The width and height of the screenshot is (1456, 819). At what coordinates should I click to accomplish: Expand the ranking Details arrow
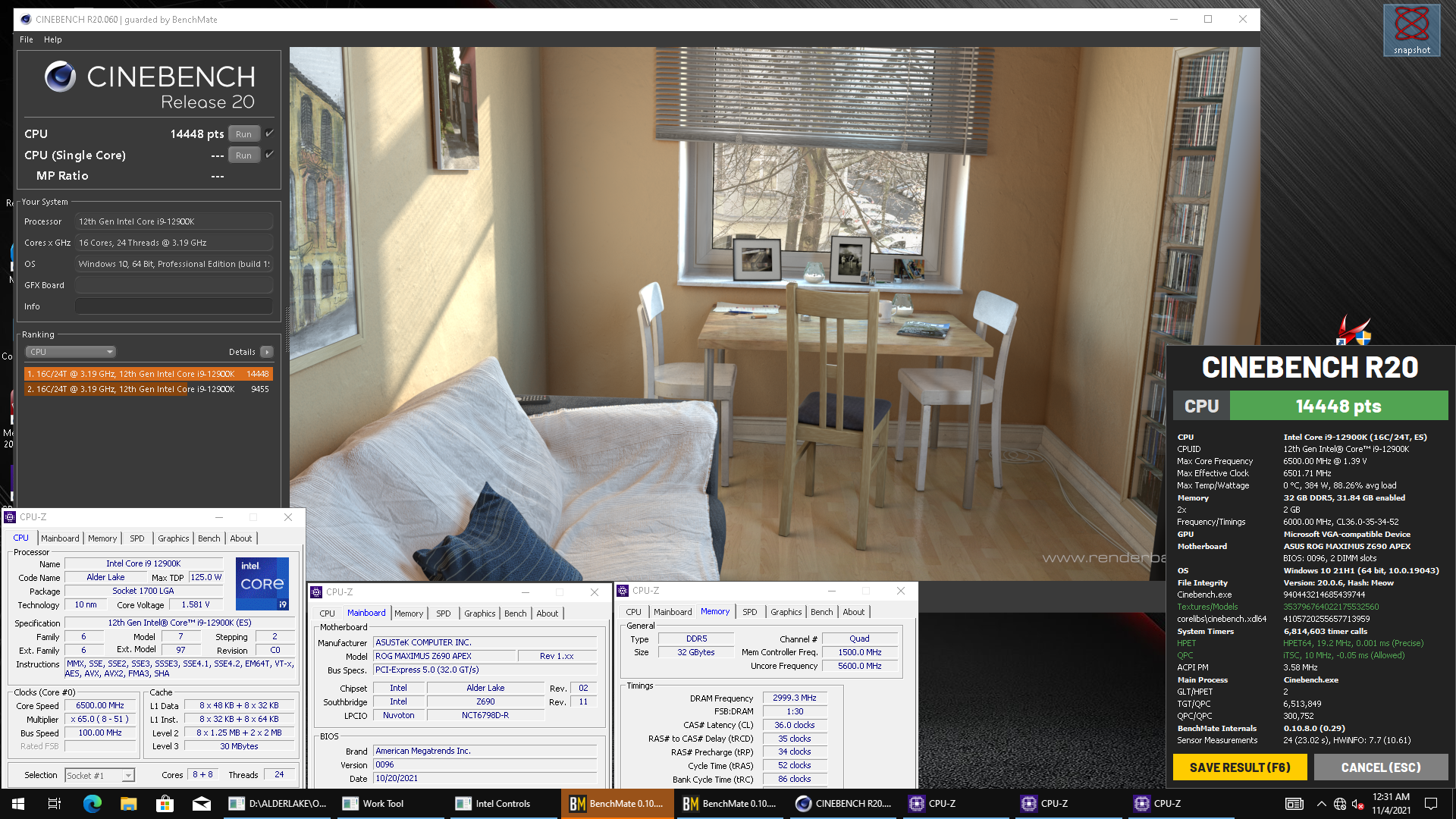tap(267, 352)
